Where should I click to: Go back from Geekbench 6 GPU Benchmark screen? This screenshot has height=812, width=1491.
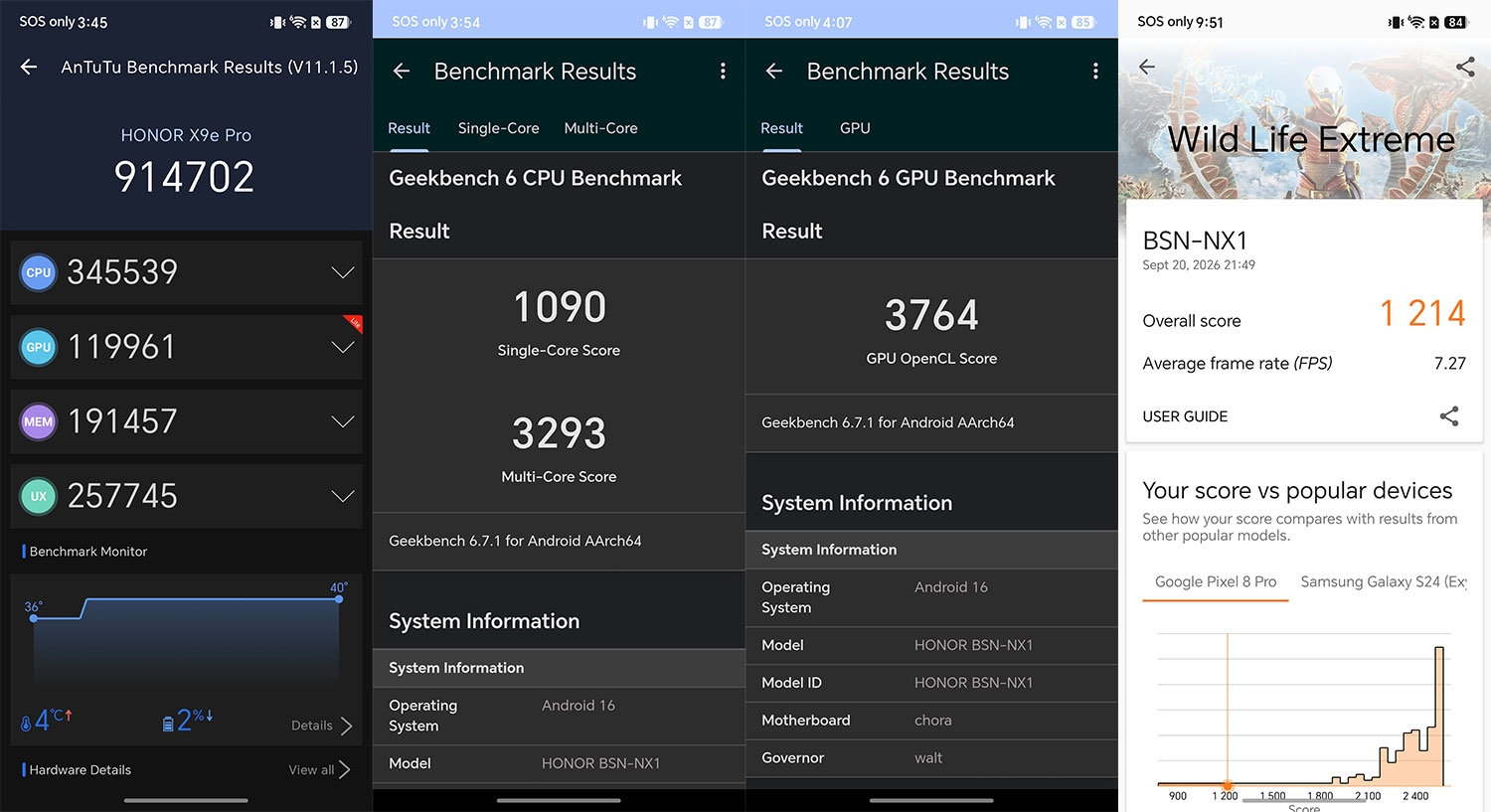[774, 71]
